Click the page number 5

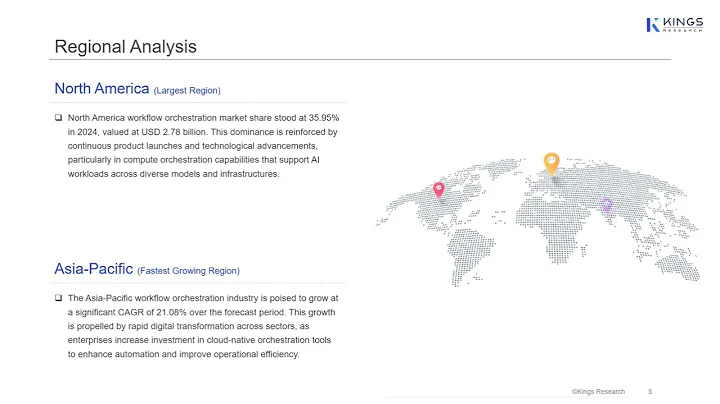650,392
